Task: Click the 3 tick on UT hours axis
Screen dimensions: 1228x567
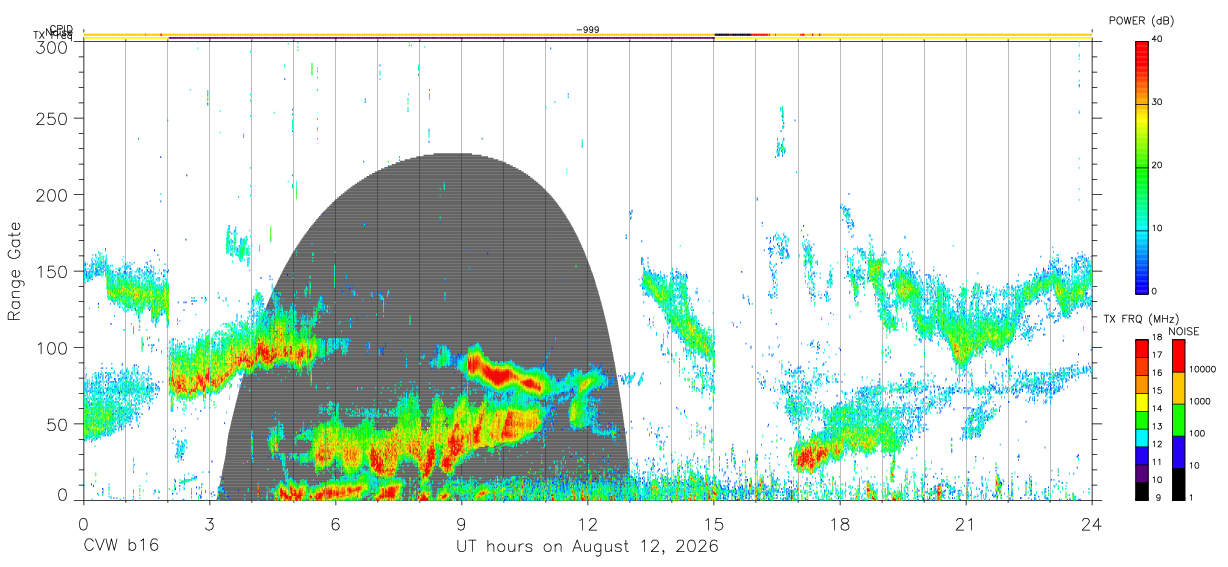Action: (x=209, y=524)
